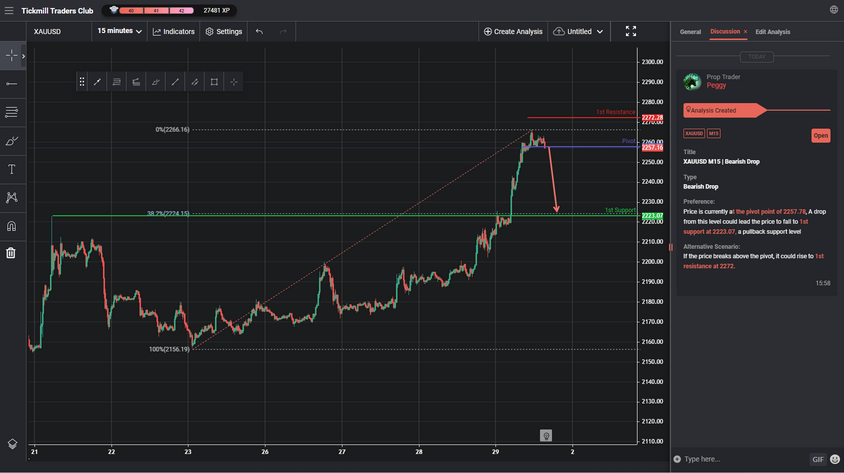The image size is (844, 473).
Task: Open the Fibonacci lines tool group
Action: (x=11, y=112)
